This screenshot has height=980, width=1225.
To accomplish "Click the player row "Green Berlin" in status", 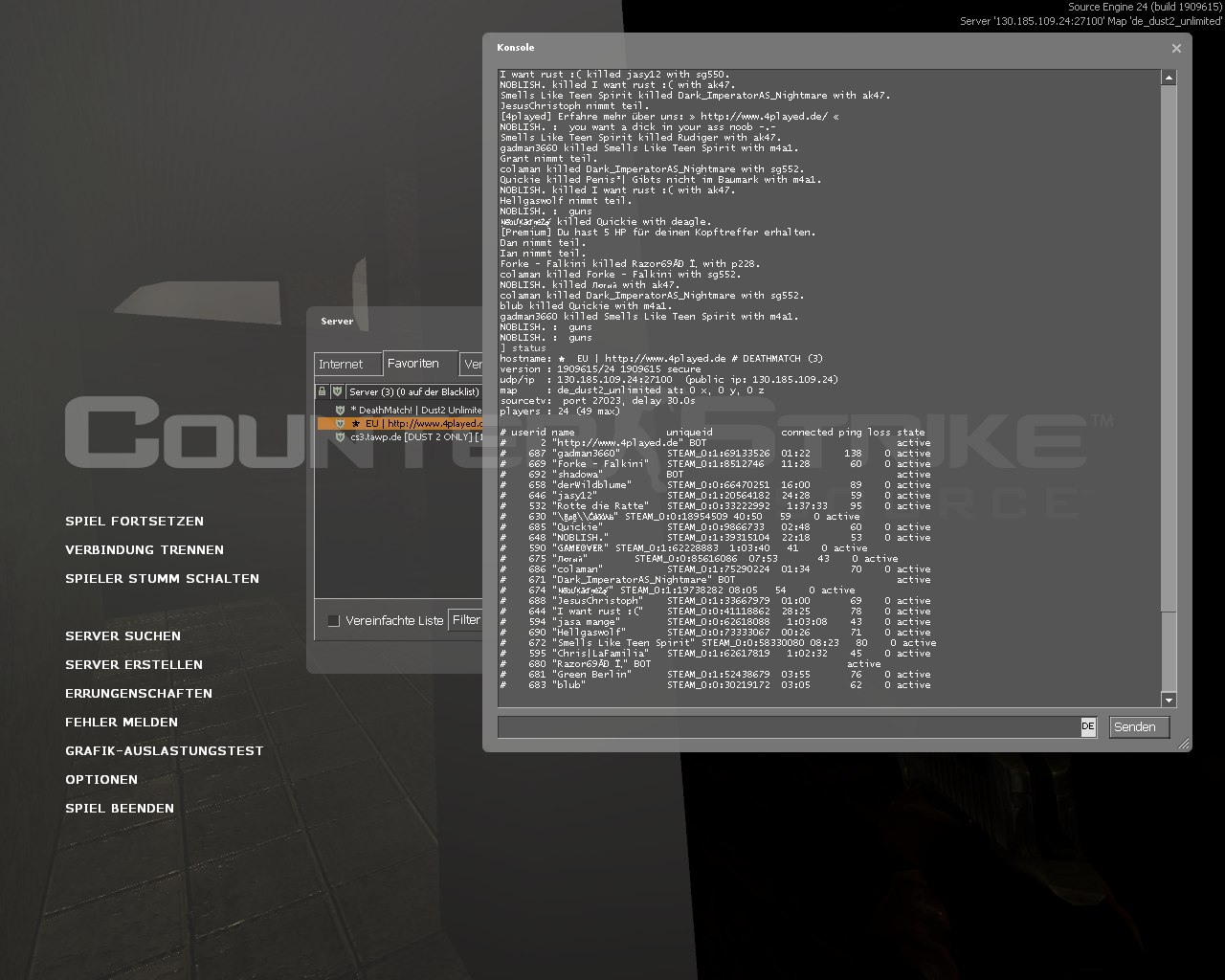I will point(715,675).
